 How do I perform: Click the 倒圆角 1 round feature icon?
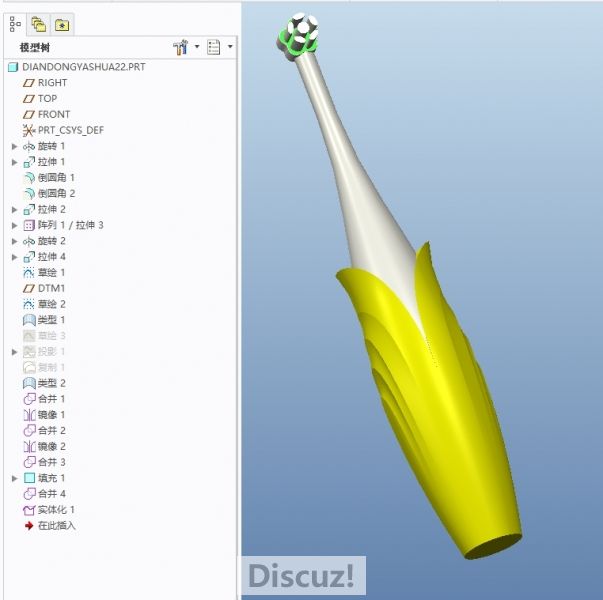click(29, 178)
